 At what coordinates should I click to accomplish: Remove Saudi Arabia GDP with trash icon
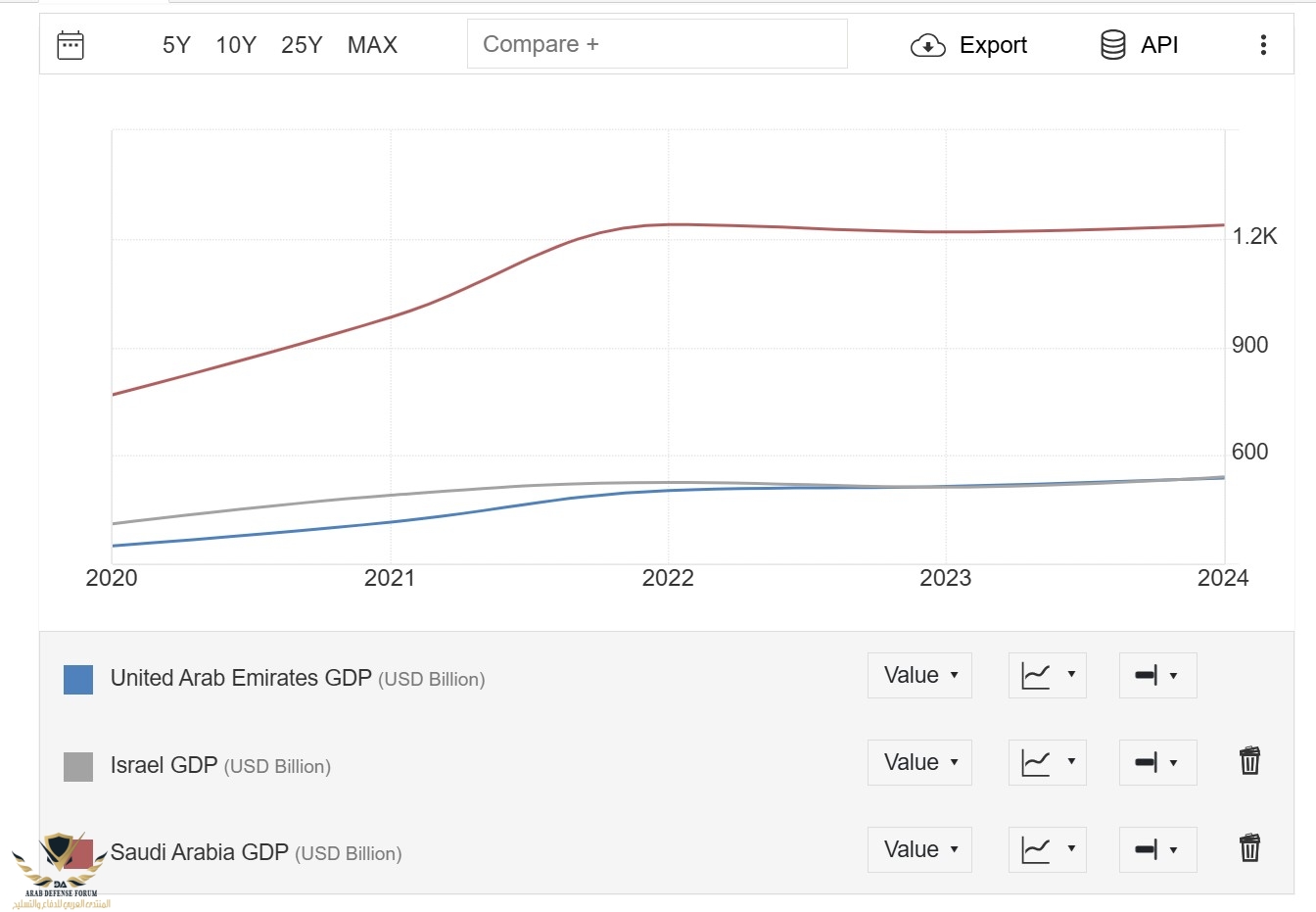point(1249,848)
